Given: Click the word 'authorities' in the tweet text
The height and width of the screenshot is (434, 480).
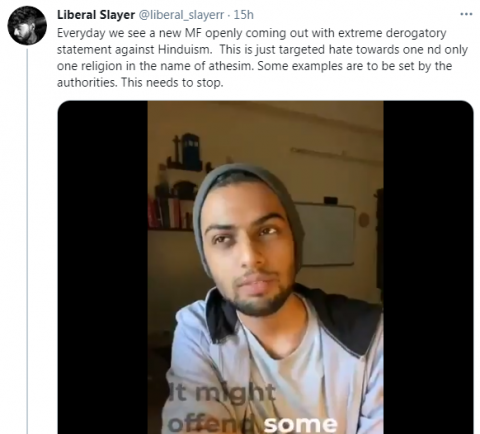Looking at the screenshot, I should pyautogui.click(x=87, y=83).
